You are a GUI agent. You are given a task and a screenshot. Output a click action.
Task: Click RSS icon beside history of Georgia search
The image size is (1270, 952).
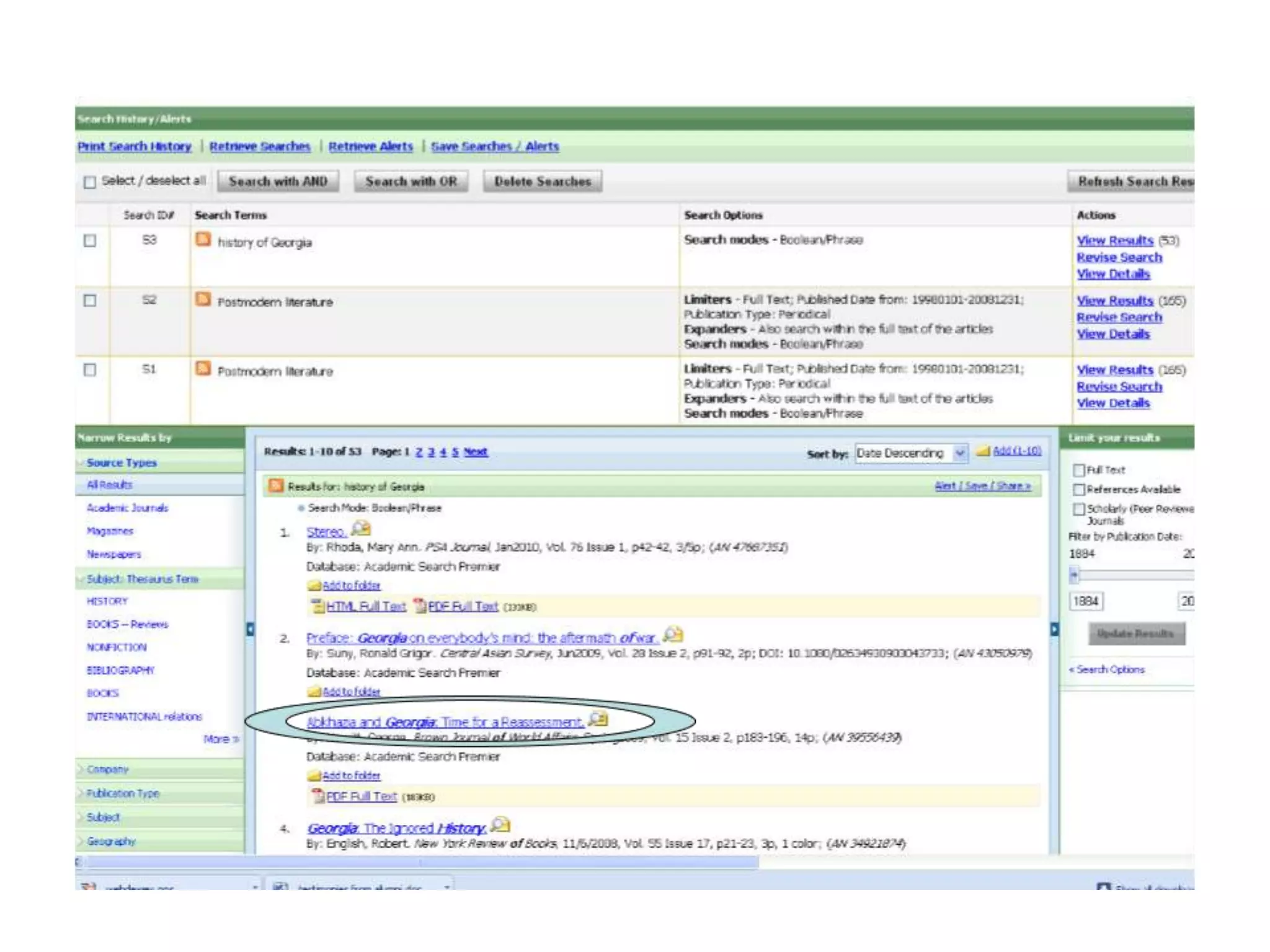click(203, 239)
